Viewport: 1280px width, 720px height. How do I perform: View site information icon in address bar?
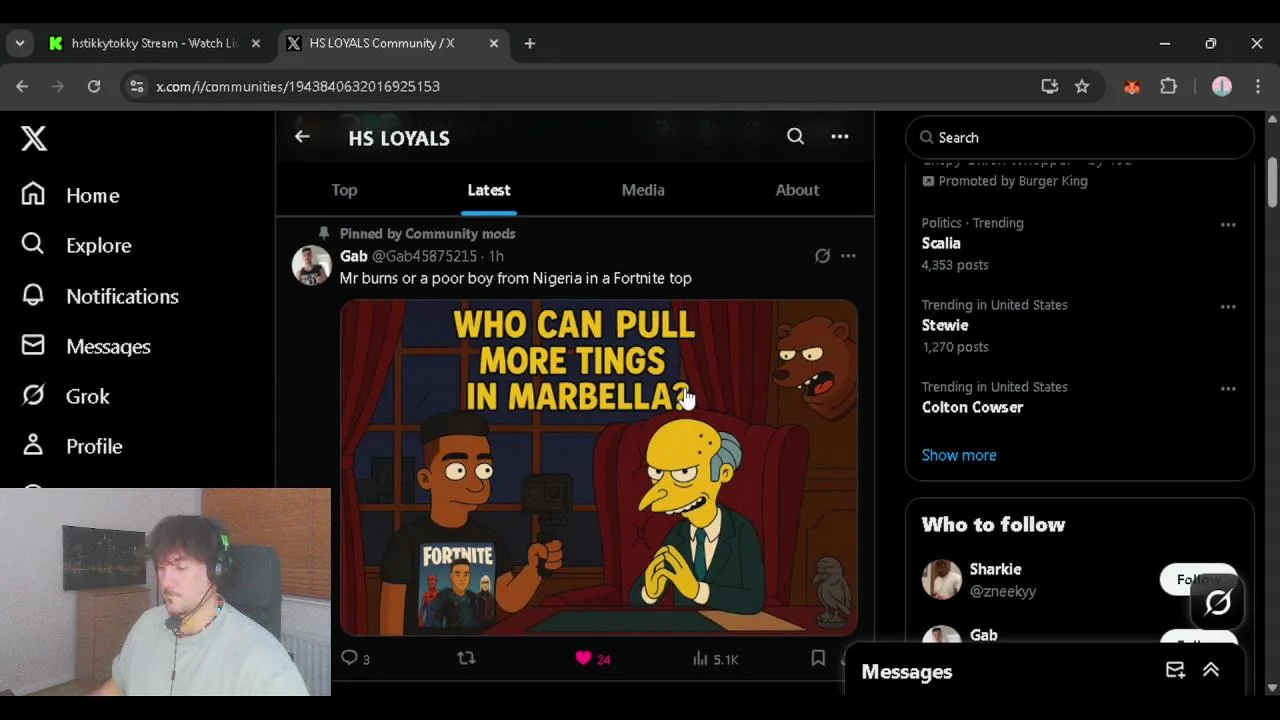coord(137,86)
